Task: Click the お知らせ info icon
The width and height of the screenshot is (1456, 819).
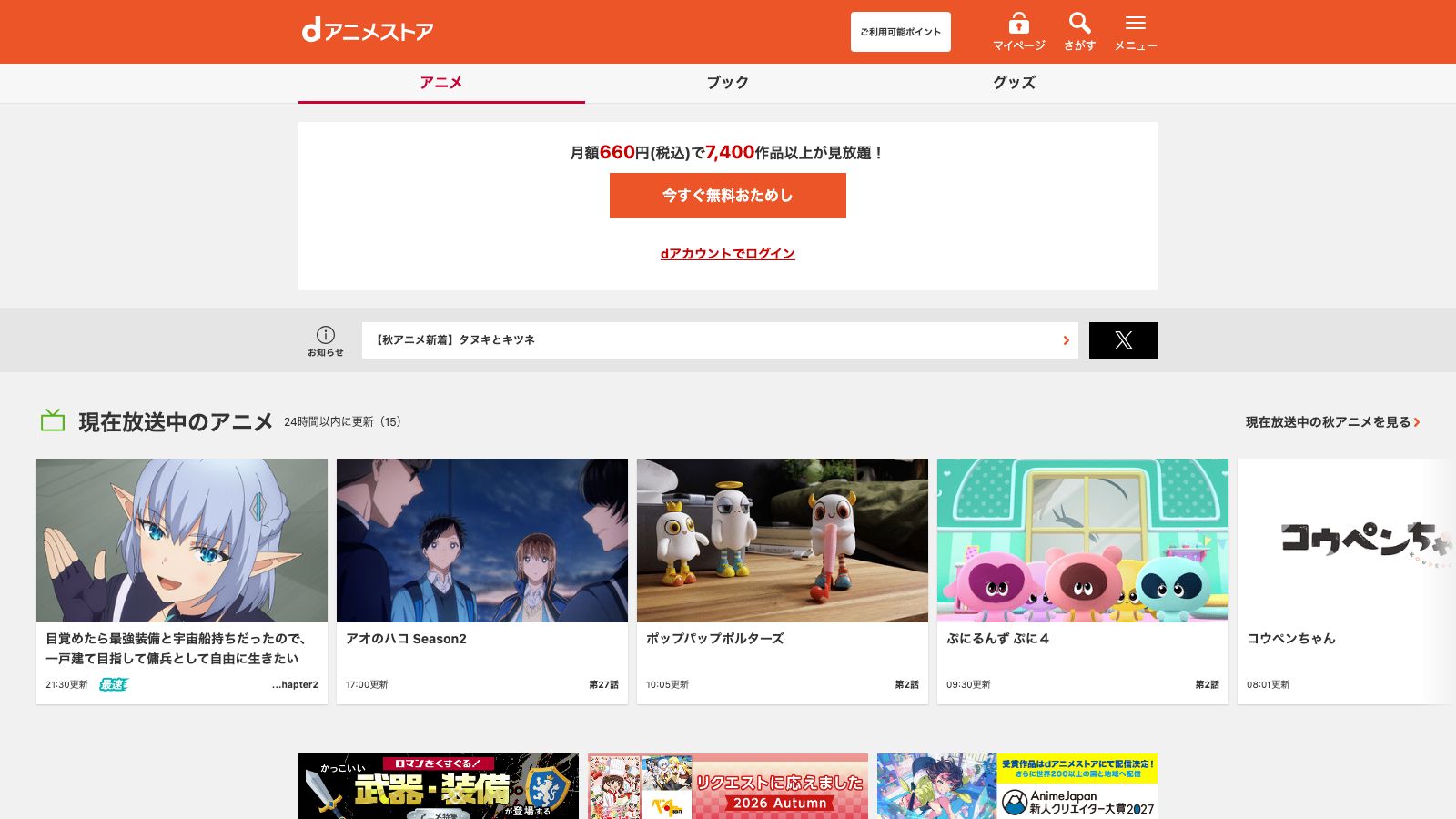Action: click(x=325, y=340)
